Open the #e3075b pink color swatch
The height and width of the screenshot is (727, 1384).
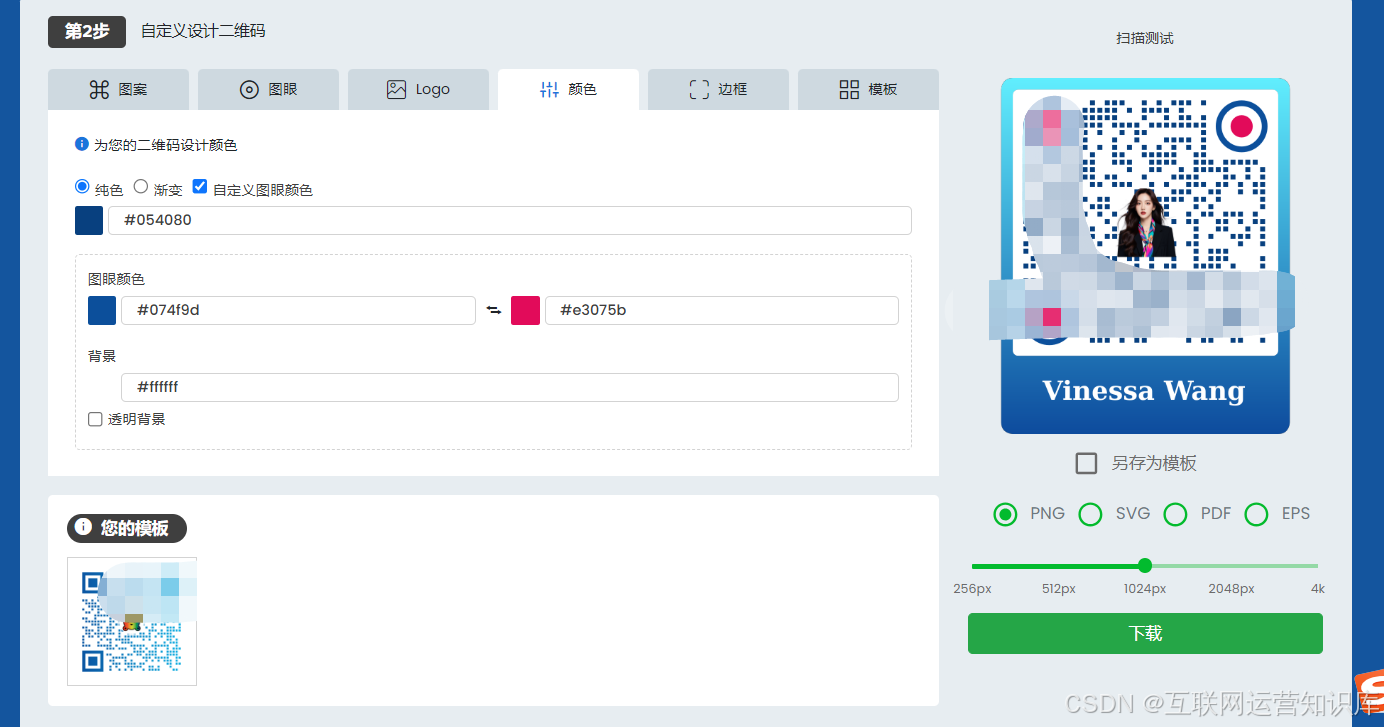click(526, 310)
